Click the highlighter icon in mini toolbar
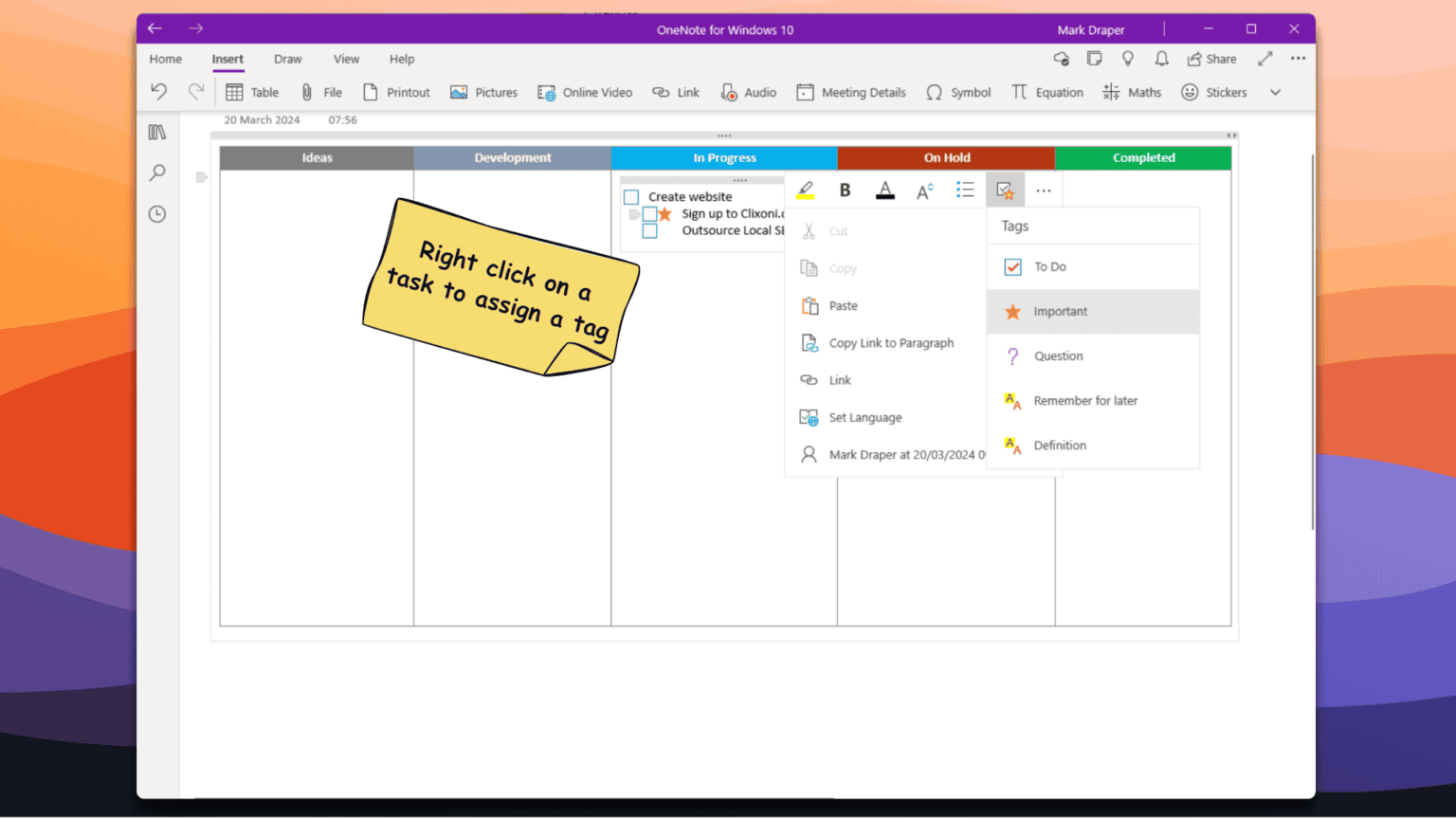Viewport: 1456px width, 819px height. pyautogui.click(x=806, y=191)
